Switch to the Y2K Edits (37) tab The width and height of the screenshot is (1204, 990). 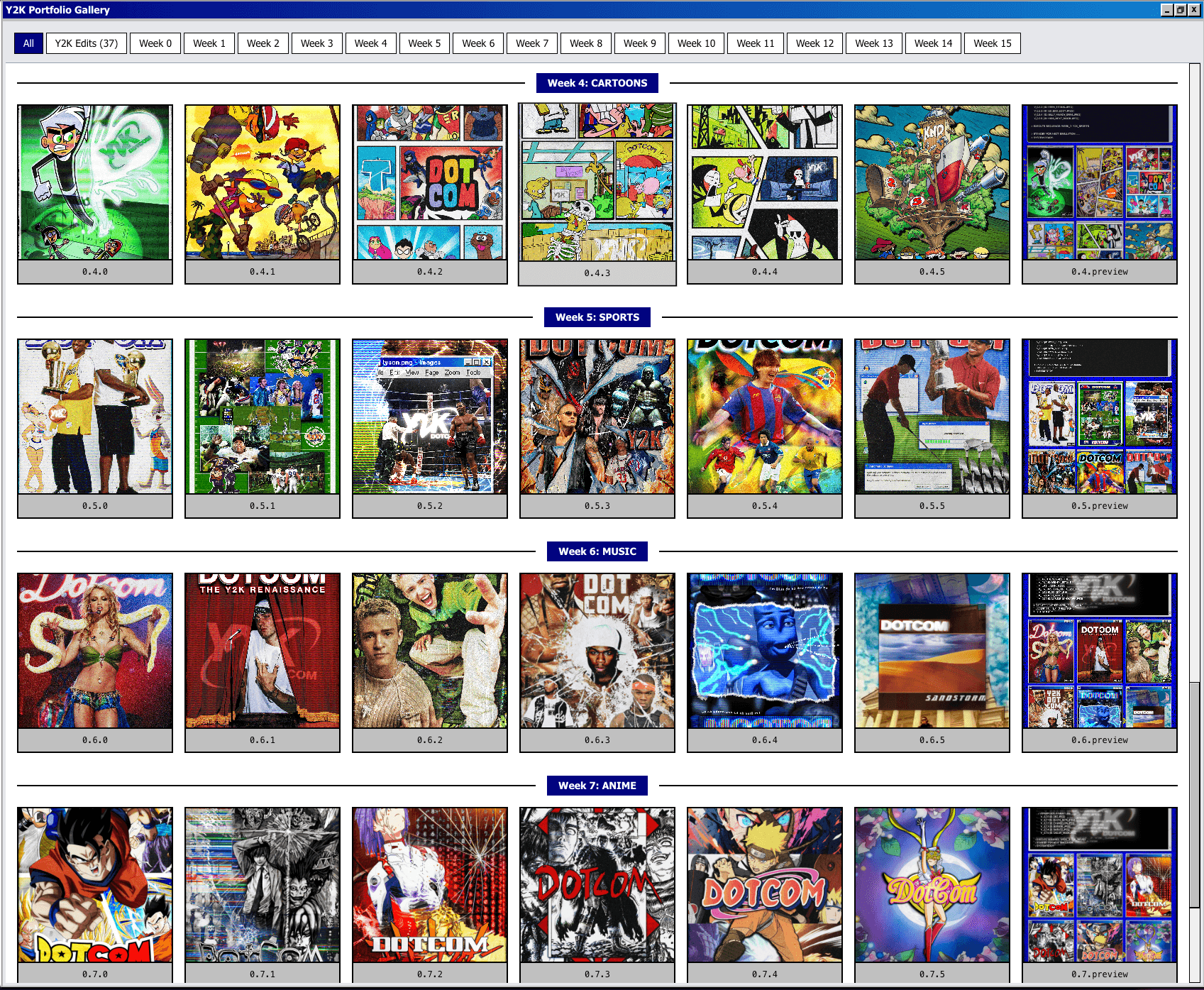tap(86, 43)
